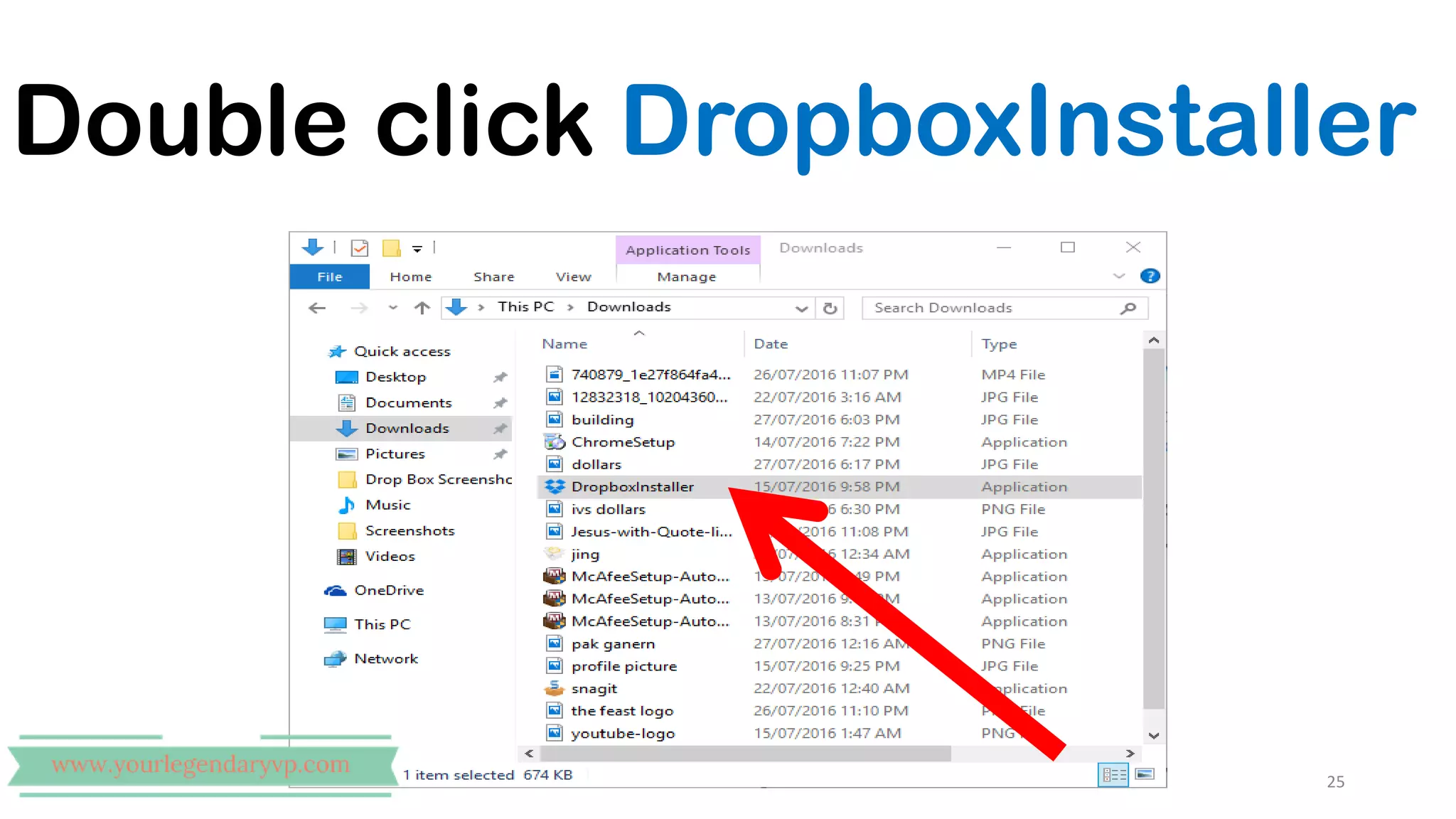Select the 740879_1e27f864fa4 MP4 file icon
This screenshot has width=1456, height=819.
(x=555, y=375)
